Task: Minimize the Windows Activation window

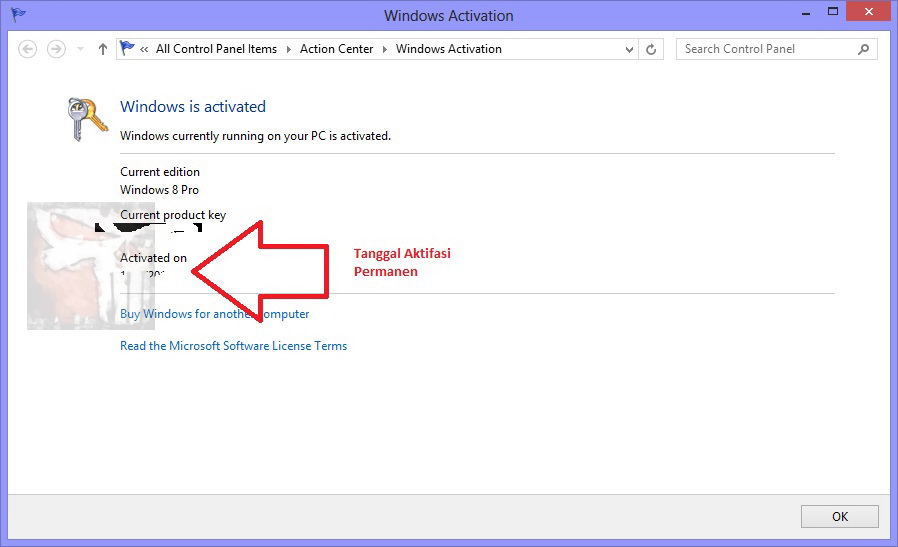Action: point(806,12)
